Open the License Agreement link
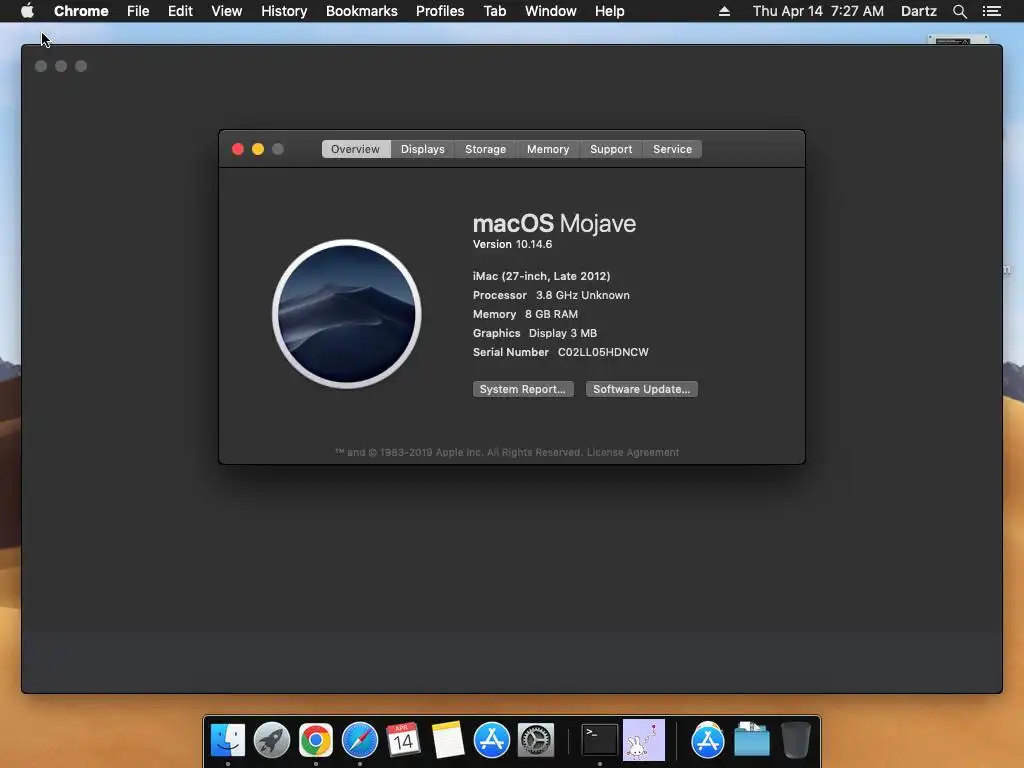The width and height of the screenshot is (1024, 768). 633,452
